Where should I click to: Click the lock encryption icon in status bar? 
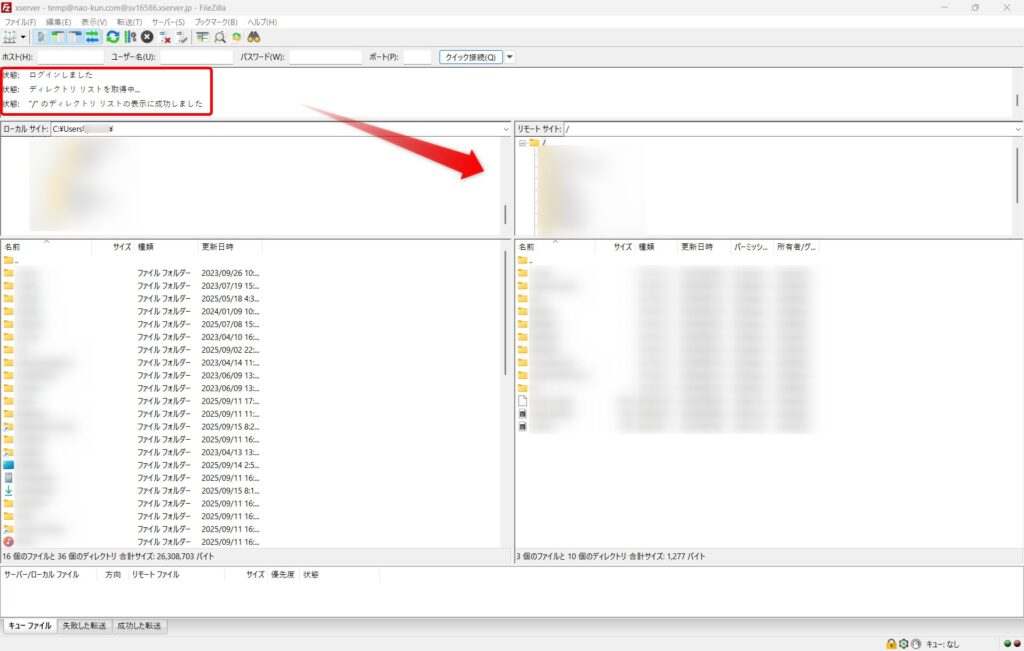pyautogui.click(x=890, y=643)
